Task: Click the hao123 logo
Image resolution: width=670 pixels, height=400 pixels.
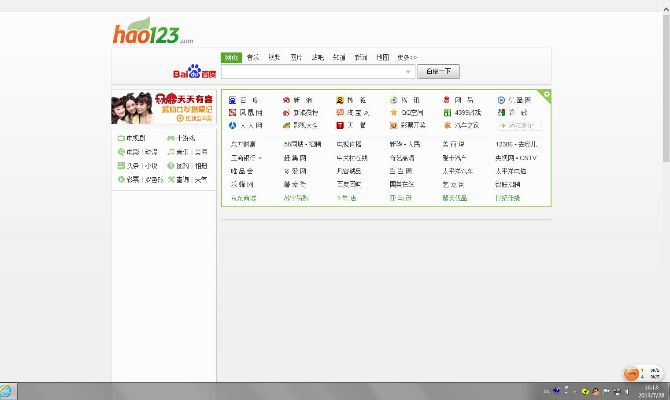Action: pyautogui.click(x=146, y=33)
